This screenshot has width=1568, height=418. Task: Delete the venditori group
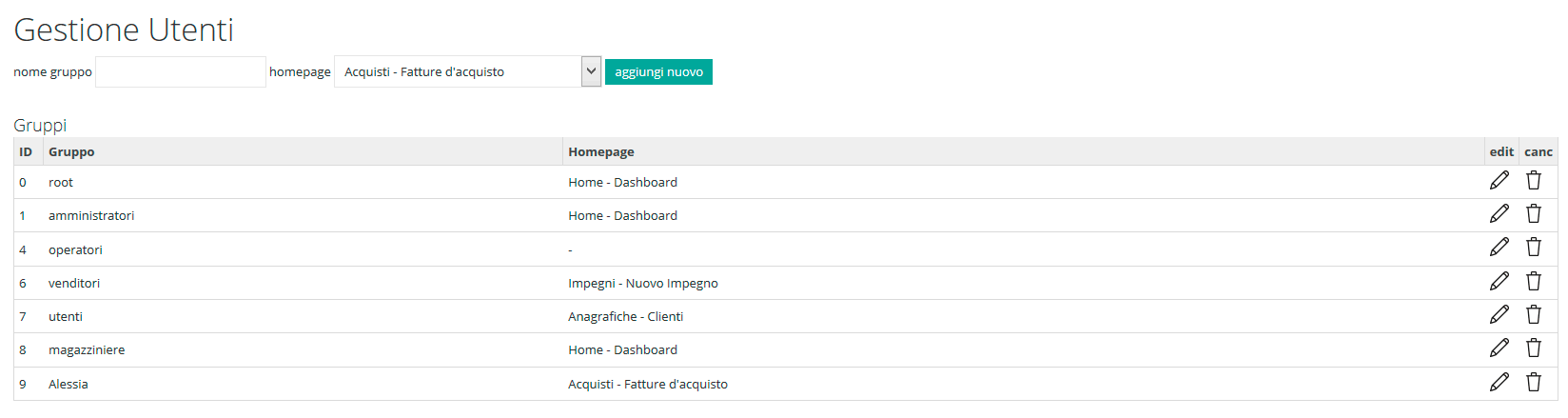pos(1534,281)
